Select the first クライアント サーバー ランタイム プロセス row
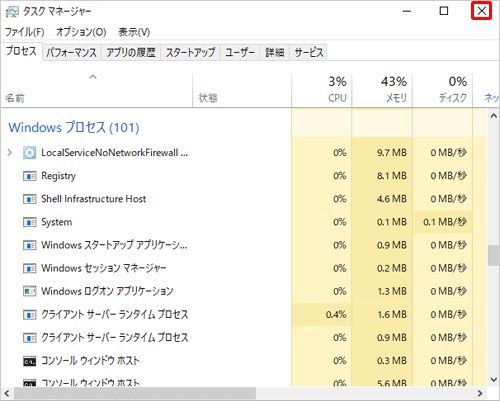The height and width of the screenshot is (401, 500). click(244, 314)
